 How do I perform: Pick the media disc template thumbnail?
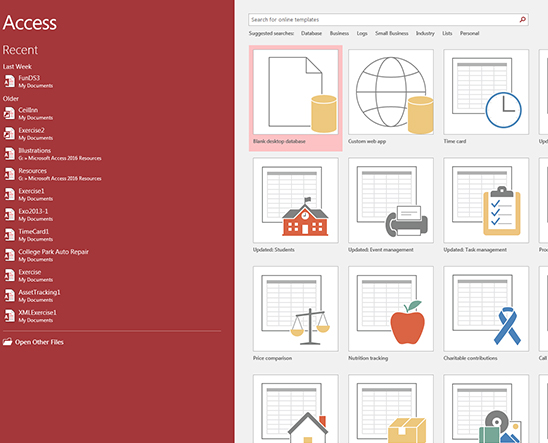[x=486, y=409]
